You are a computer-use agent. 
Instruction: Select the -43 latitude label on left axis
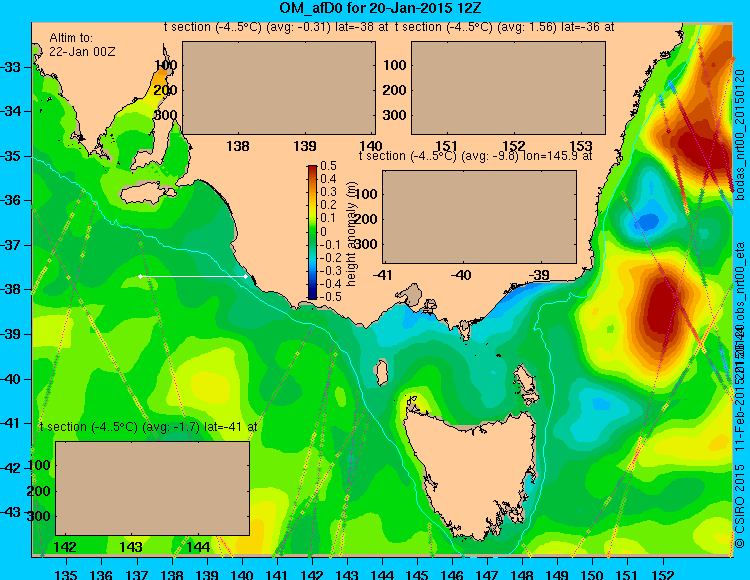tap(11, 512)
